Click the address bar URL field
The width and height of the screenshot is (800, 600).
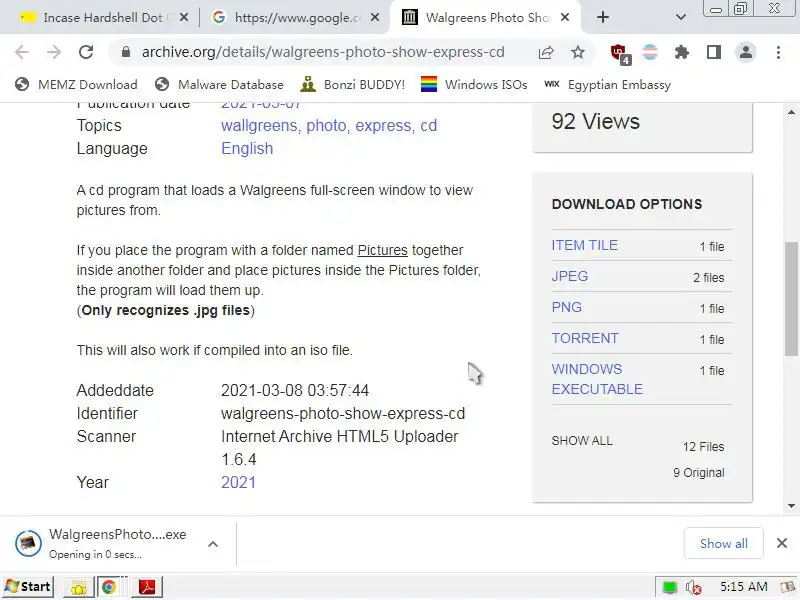coord(322,52)
